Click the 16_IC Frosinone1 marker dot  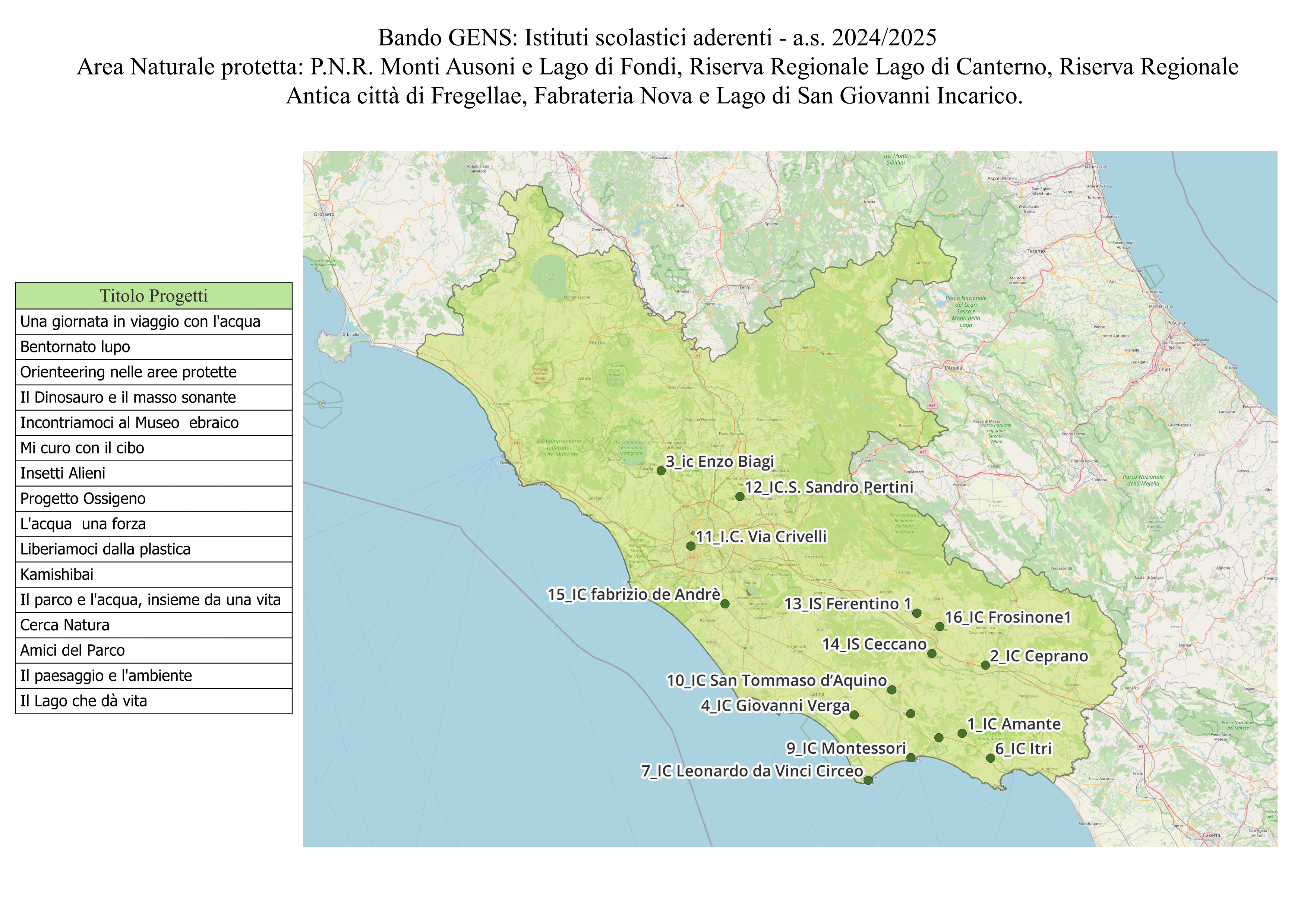click(940, 626)
